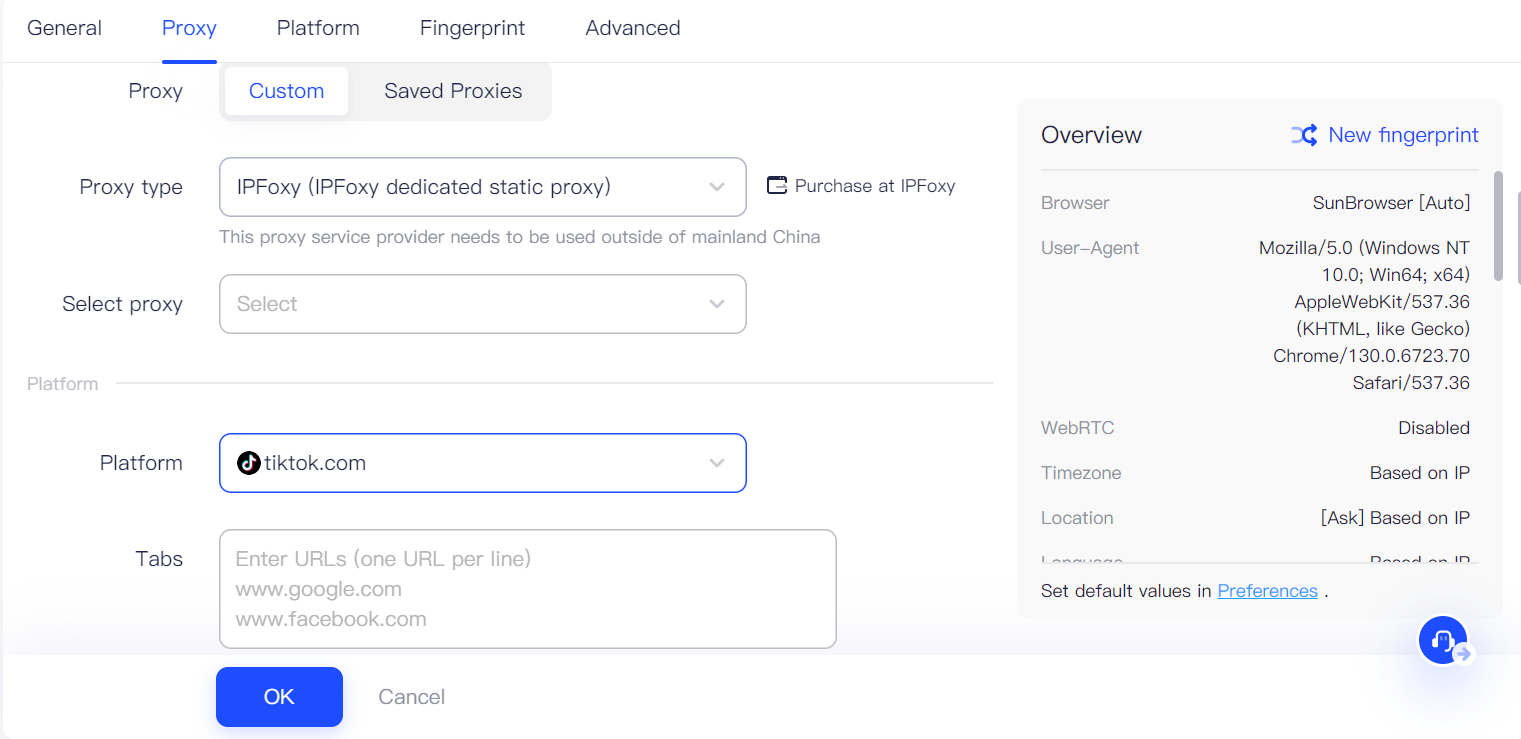1521x739 pixels.
Task: Expand the Proxy type dropdown arrow
Action: [x=716, y=187]
